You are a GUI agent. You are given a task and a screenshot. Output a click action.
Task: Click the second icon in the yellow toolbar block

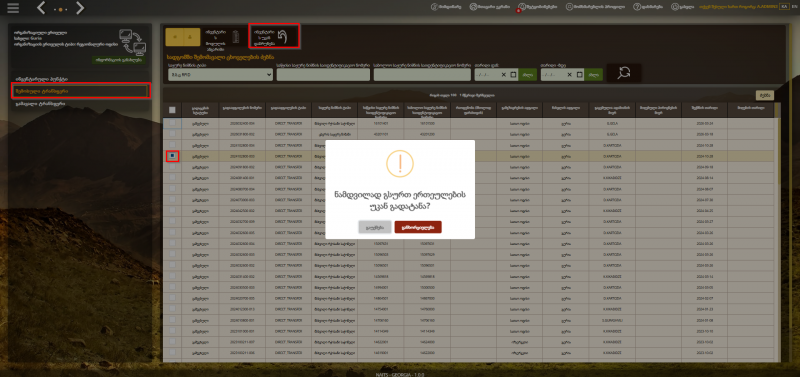pyautogui.click(x=190, y=38)
